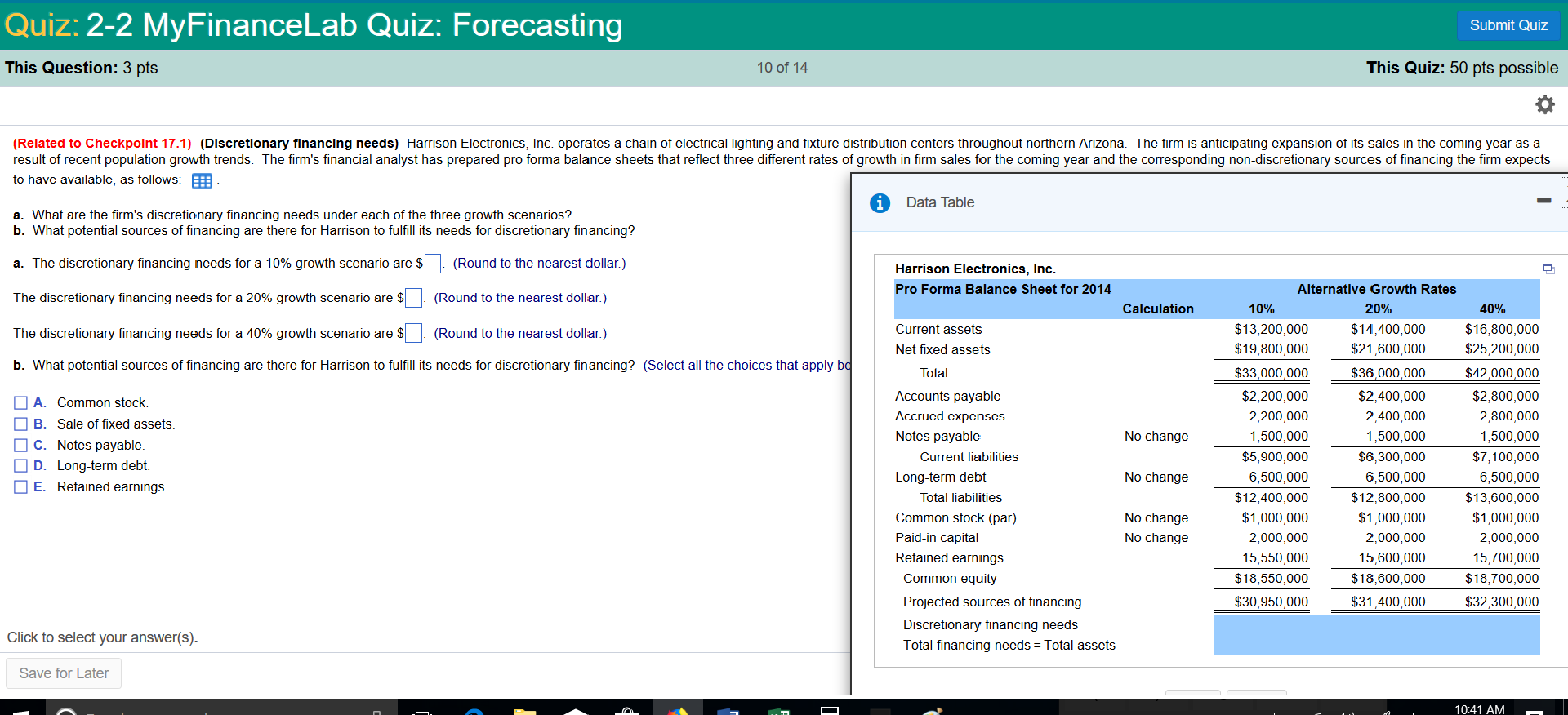Click the 10% growth scenario answer box
1568x715 pixels.
coord(433,264)
